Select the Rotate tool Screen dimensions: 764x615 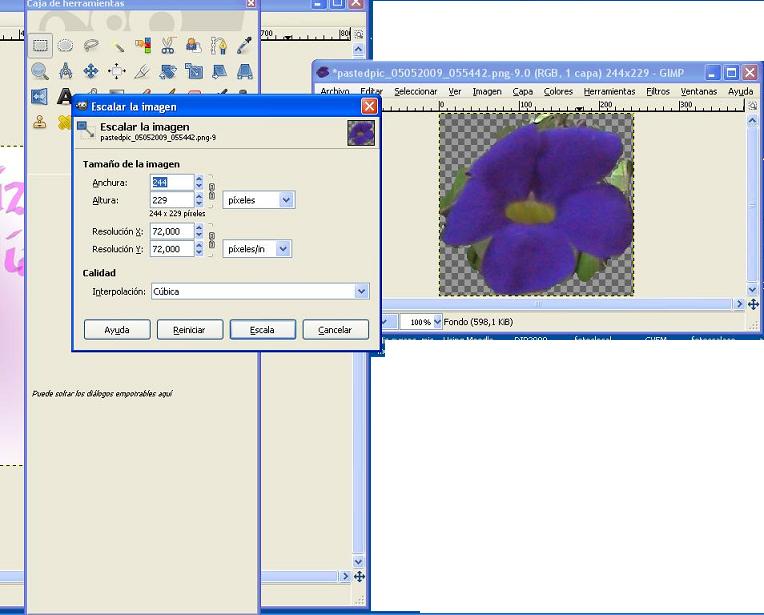coord(168,71)
